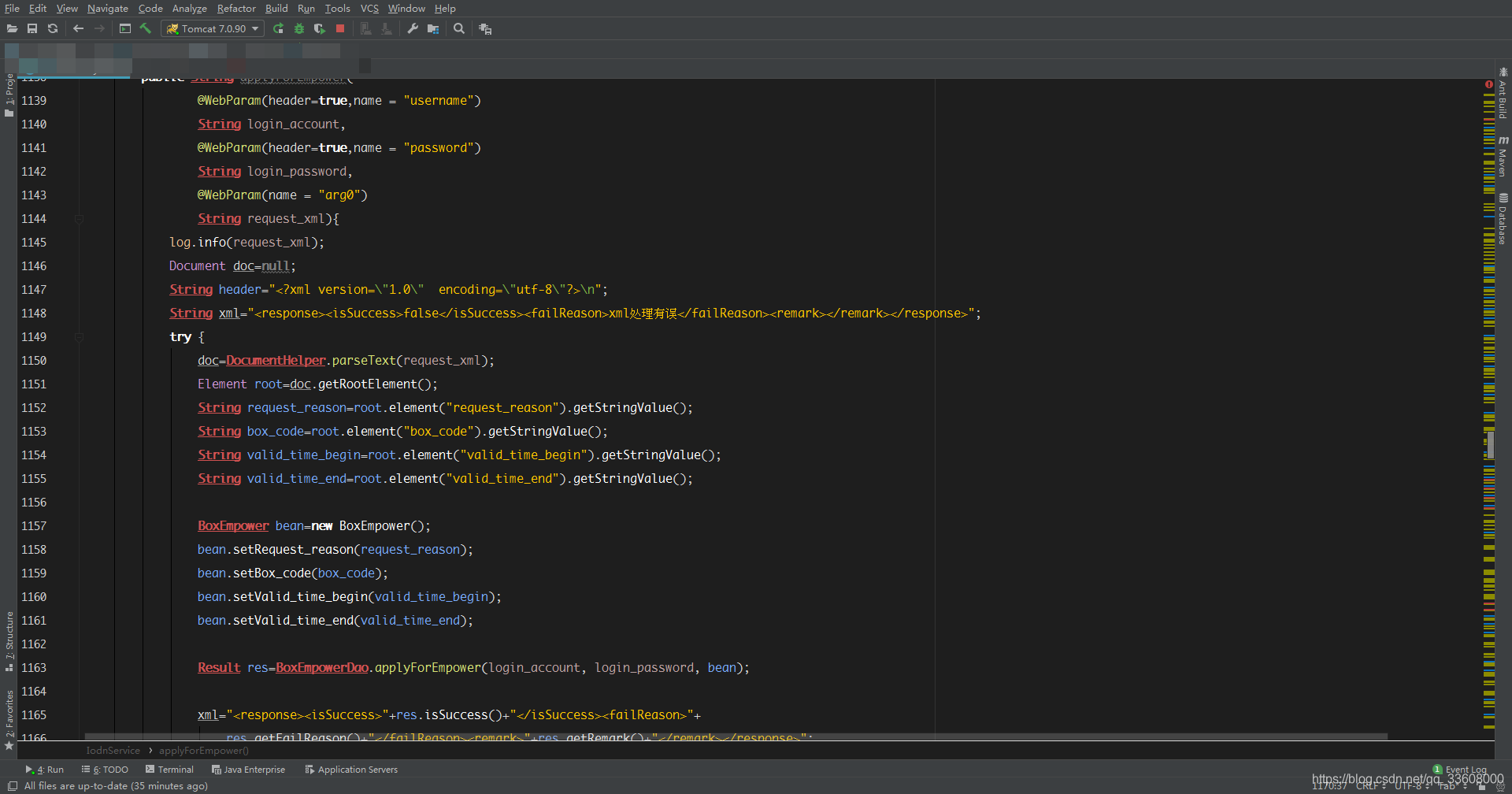1512x794 pixels.
Task: Open settings with the wrench icon
Action: [413, 28]
